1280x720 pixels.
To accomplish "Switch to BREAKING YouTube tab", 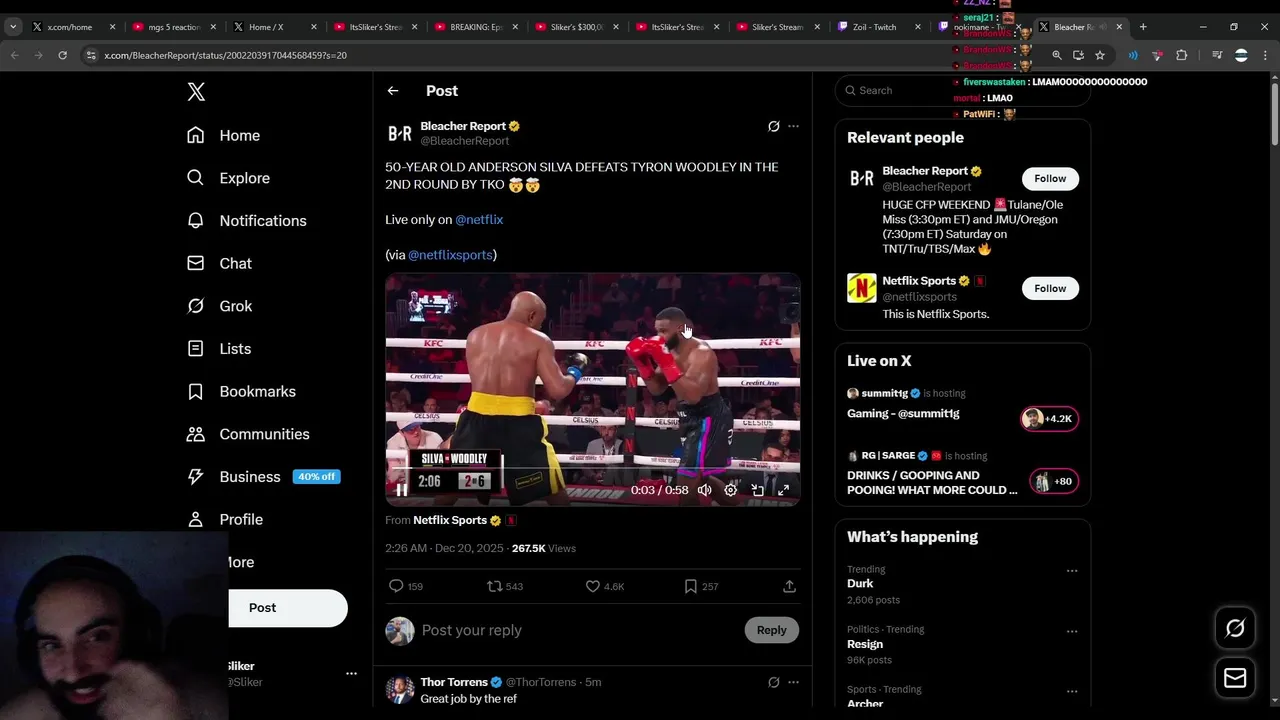I will [476, 27].
